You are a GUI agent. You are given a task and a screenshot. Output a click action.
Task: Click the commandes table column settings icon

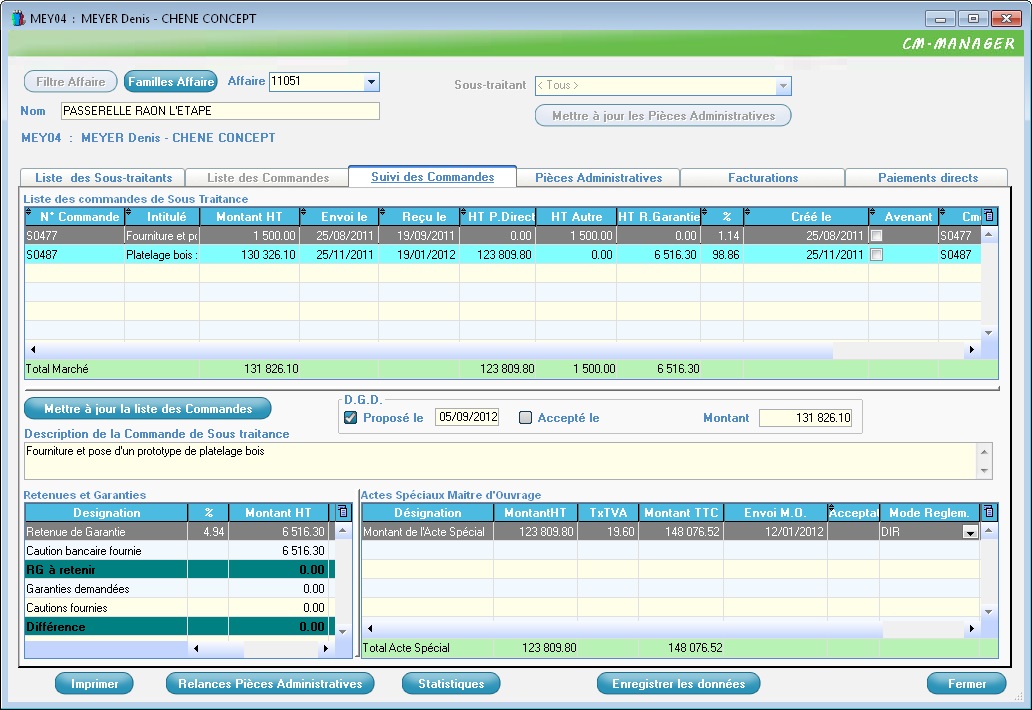(989, 216)
